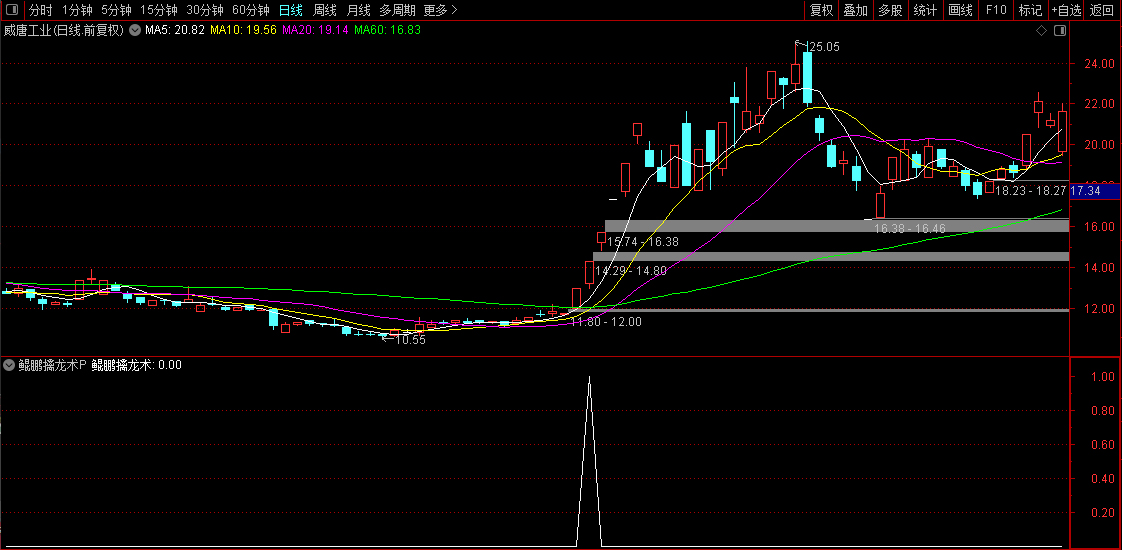Toggle the left sidebar panel icon
Image resolution: width=1122 pixels, height=550 pixels.
tap(11, 10)
